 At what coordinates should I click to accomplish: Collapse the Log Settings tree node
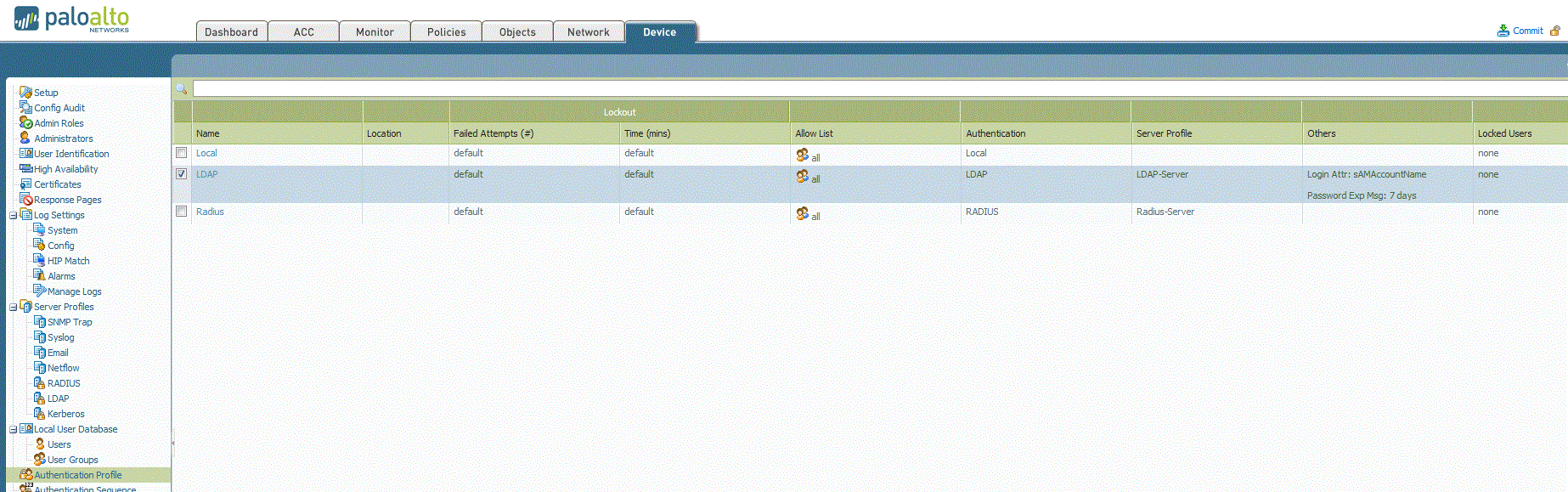(13, 215)
